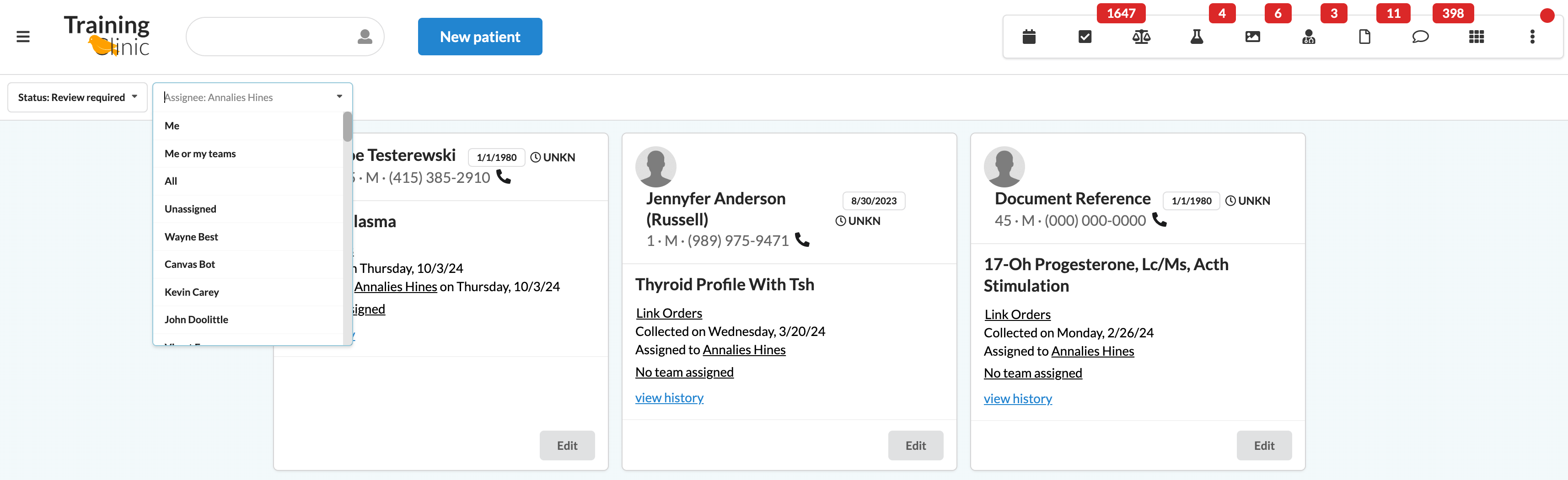
Task: Expand the Status: Review required dropdown
Action: (77, 97)
